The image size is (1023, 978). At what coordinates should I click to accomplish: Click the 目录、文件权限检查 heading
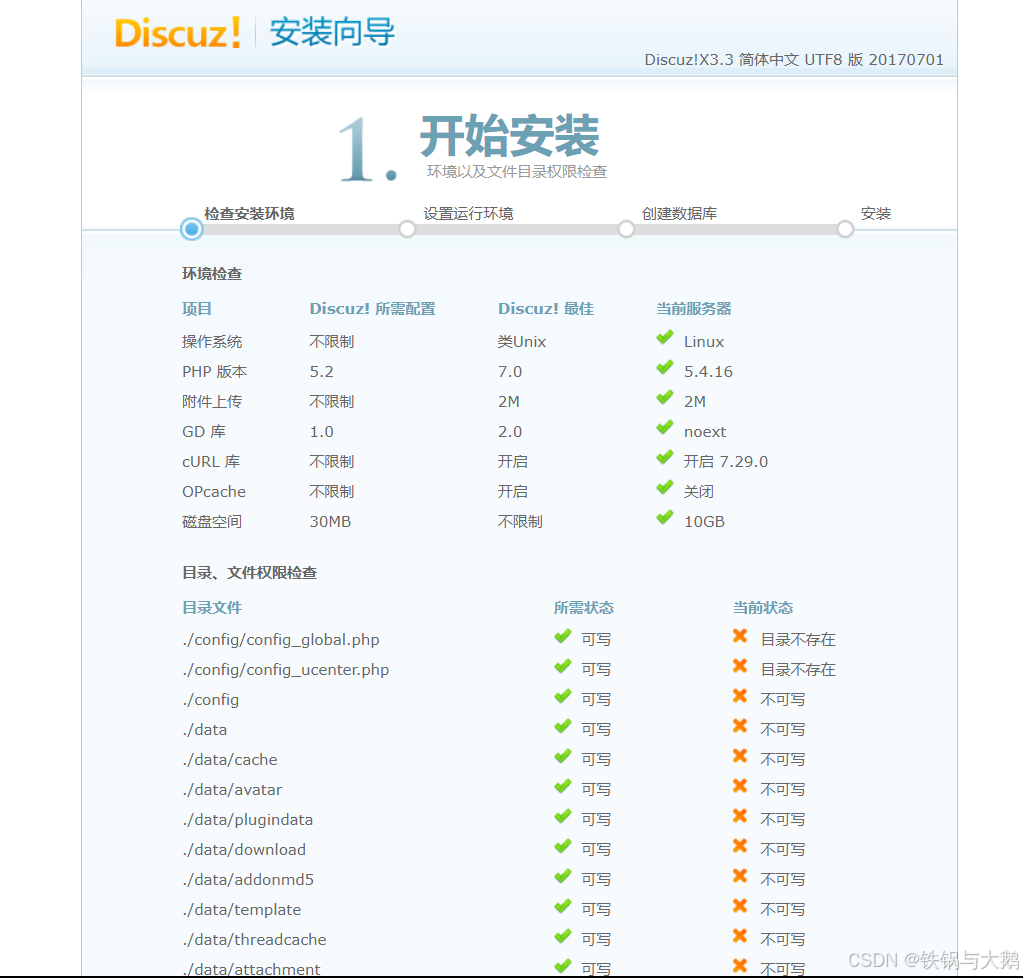coord(250,573)
